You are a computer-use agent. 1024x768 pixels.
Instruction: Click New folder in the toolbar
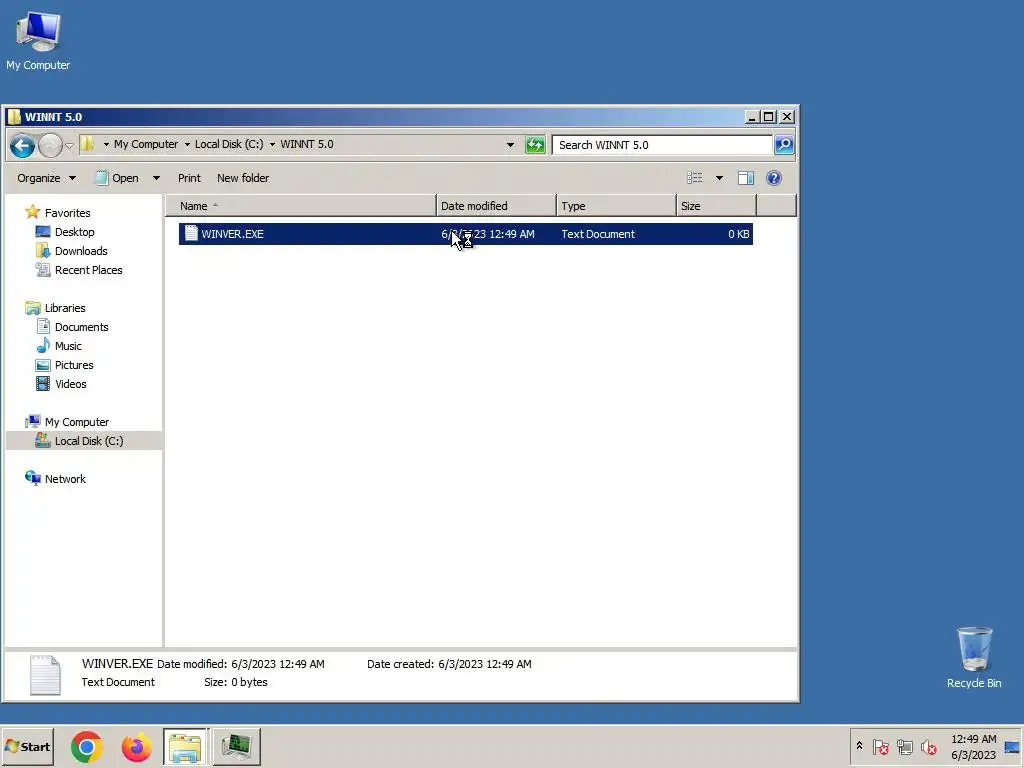coord(243,178)
